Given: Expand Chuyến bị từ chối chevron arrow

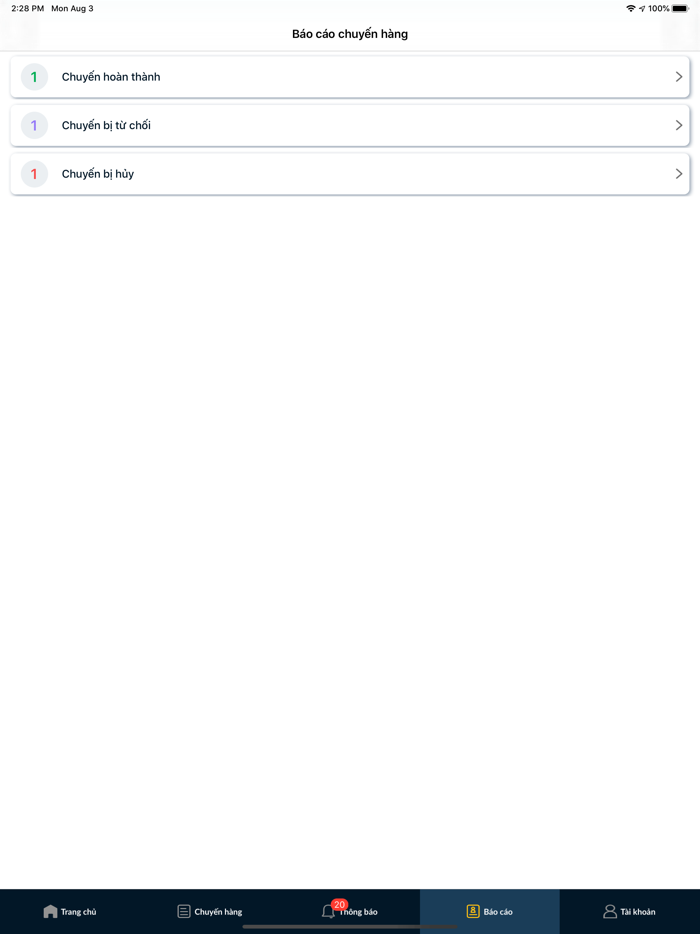Looking at the screenshot, I should (x=679, y=126).
